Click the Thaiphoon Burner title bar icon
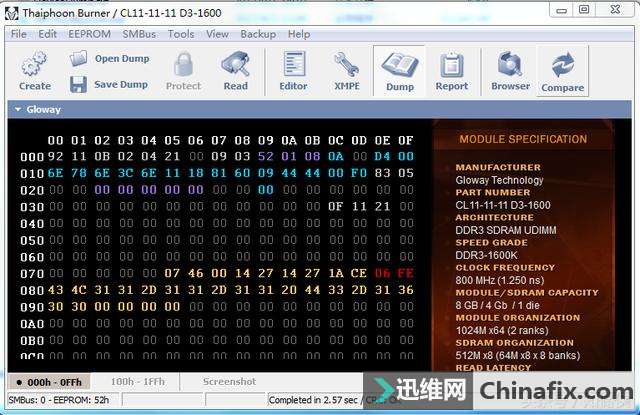 tap(11, 13)
